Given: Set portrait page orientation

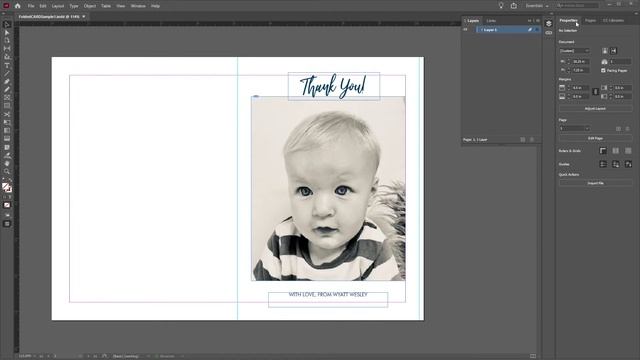Looking at the screenshot, I should point(605,51).
